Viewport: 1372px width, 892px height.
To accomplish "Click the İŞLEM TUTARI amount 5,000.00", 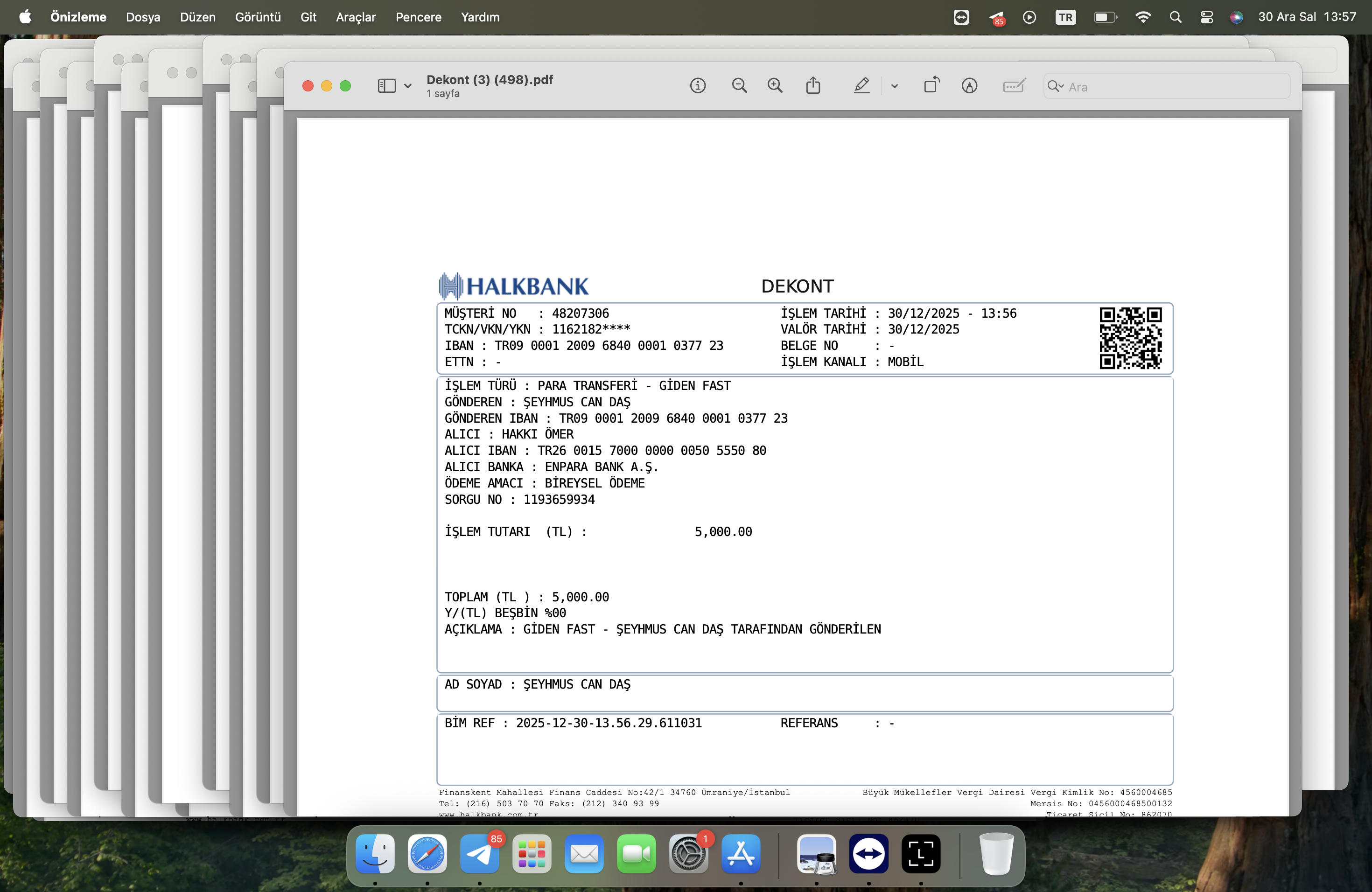I will click(x=723, y=531).
